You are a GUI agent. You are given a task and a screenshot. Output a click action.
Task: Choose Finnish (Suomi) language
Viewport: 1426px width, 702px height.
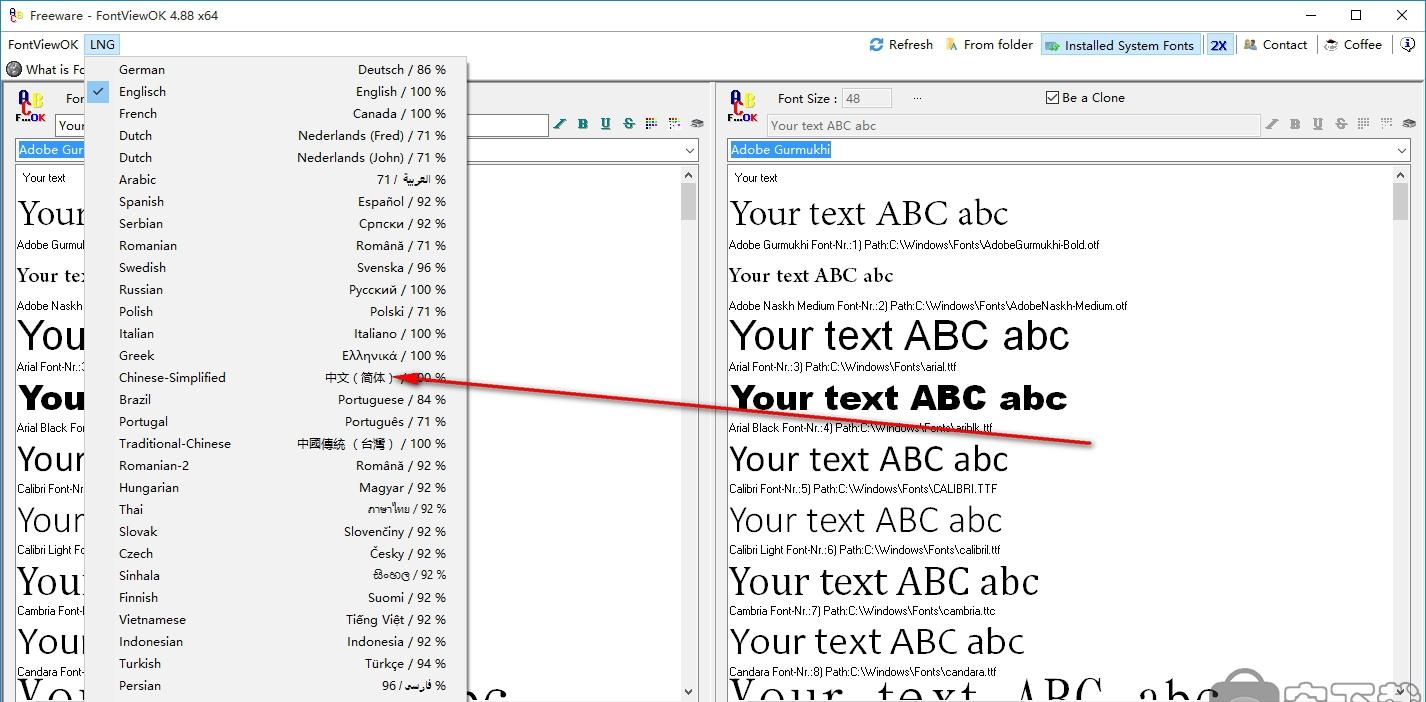point(276,598)
